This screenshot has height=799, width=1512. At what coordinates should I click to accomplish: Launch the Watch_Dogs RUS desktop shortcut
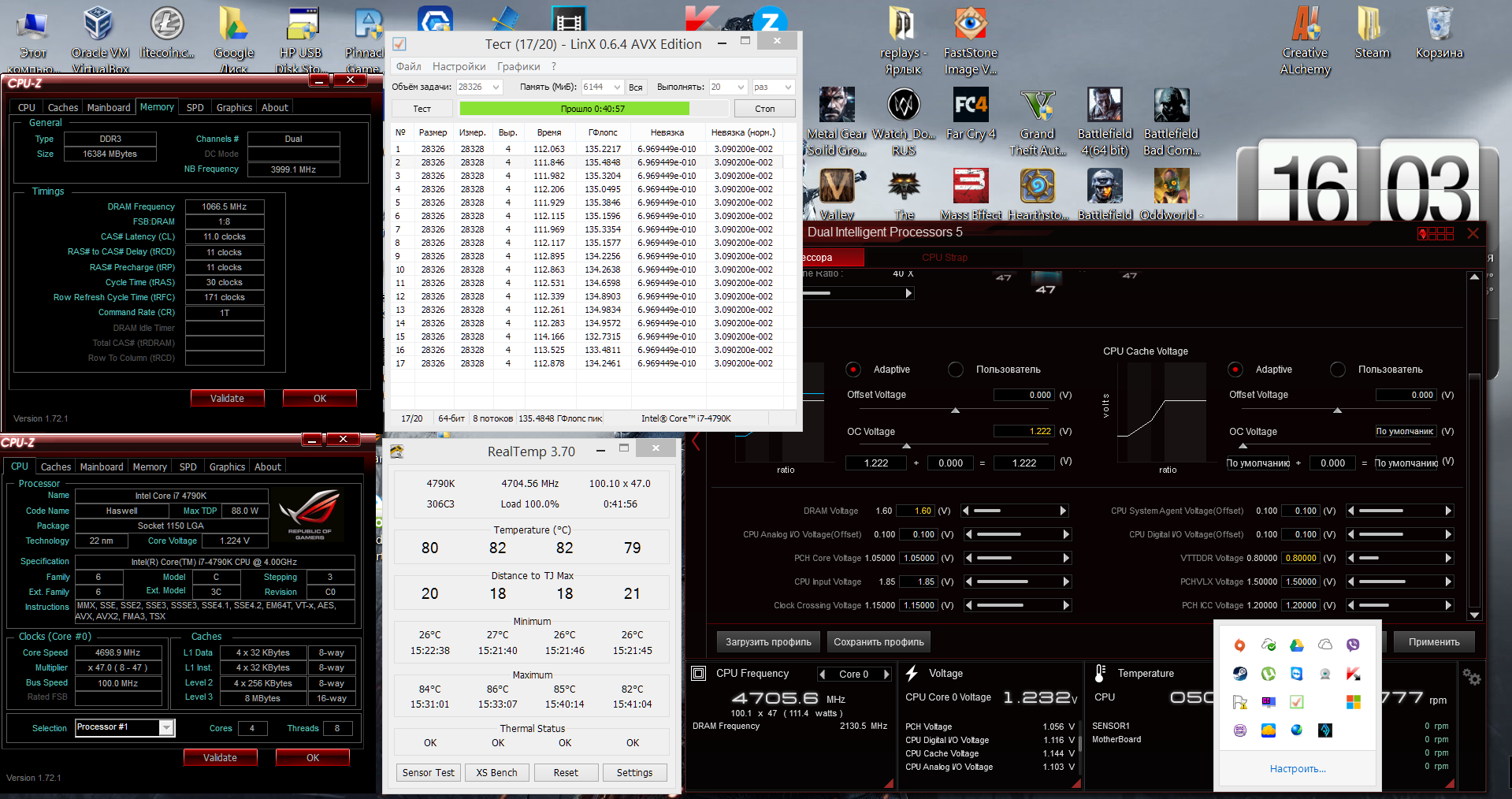pyautogui.click(x=904, y=122)
